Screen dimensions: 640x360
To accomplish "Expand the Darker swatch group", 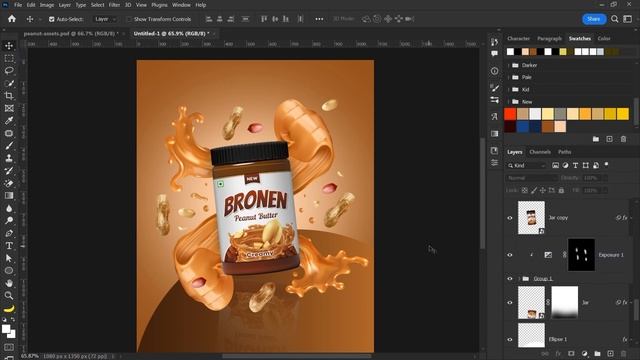I will point(509,65).
